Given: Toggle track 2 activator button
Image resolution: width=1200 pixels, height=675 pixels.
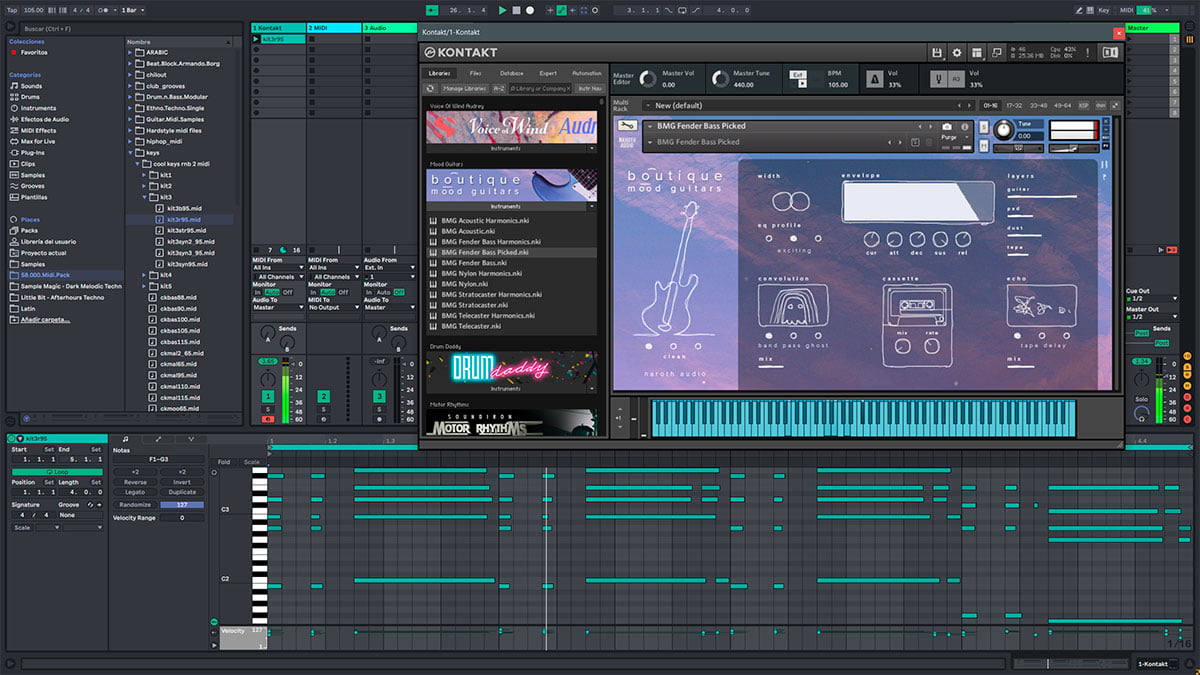Looking at the screenshot, I should point(324,397).
